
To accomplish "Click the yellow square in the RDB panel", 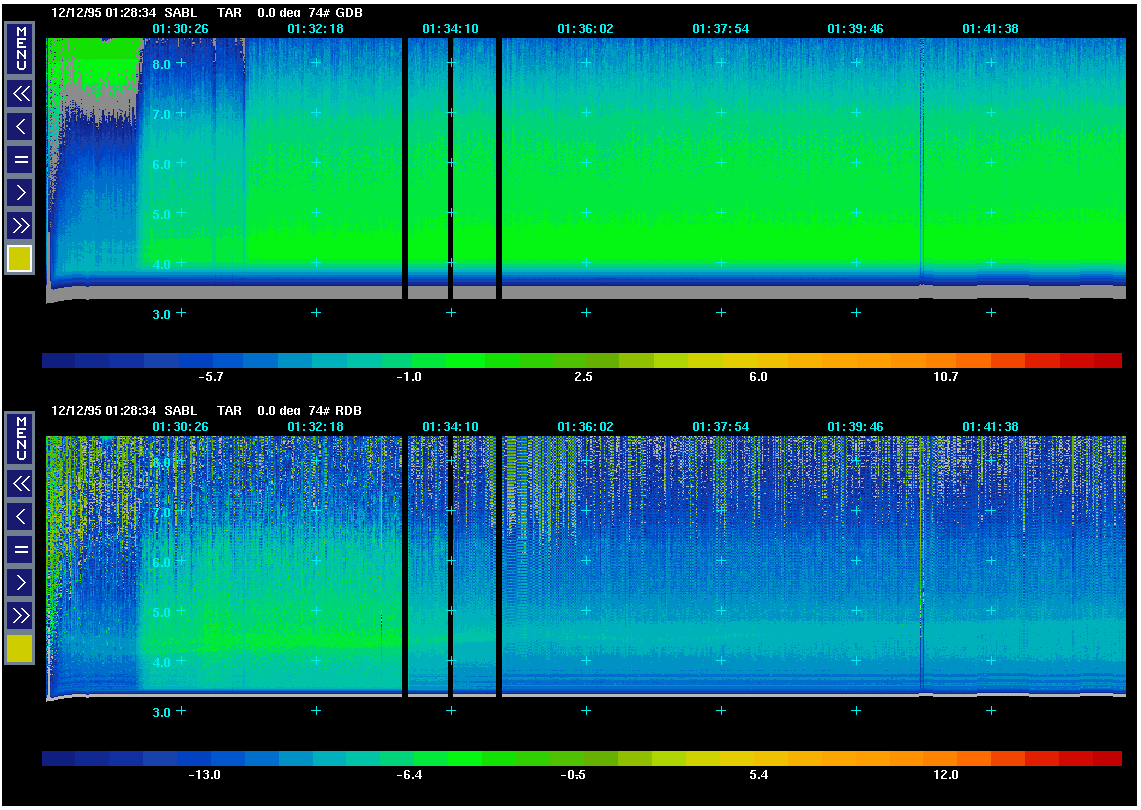I will 20,649.
